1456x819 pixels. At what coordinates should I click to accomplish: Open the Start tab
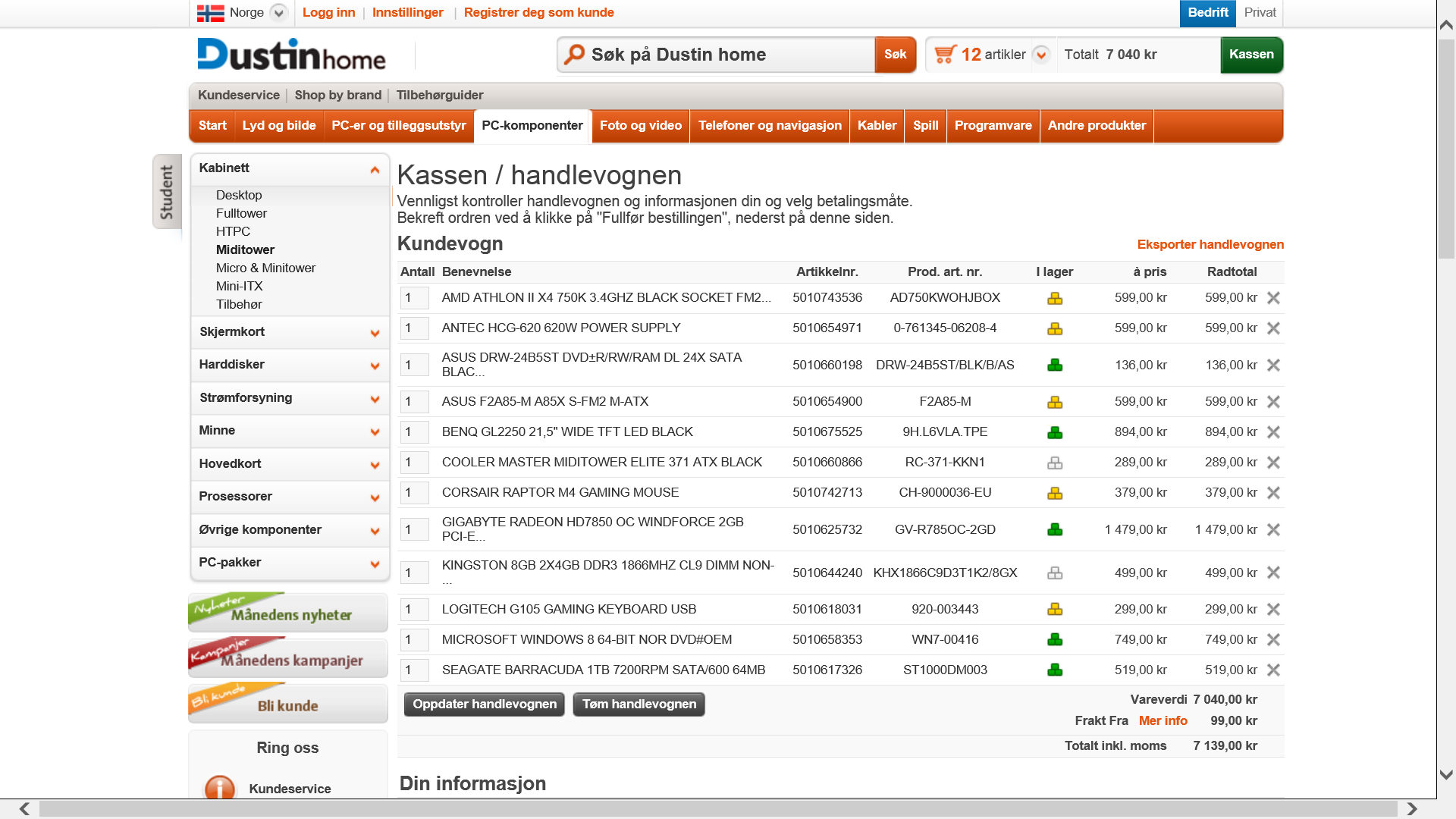[212, 126]
